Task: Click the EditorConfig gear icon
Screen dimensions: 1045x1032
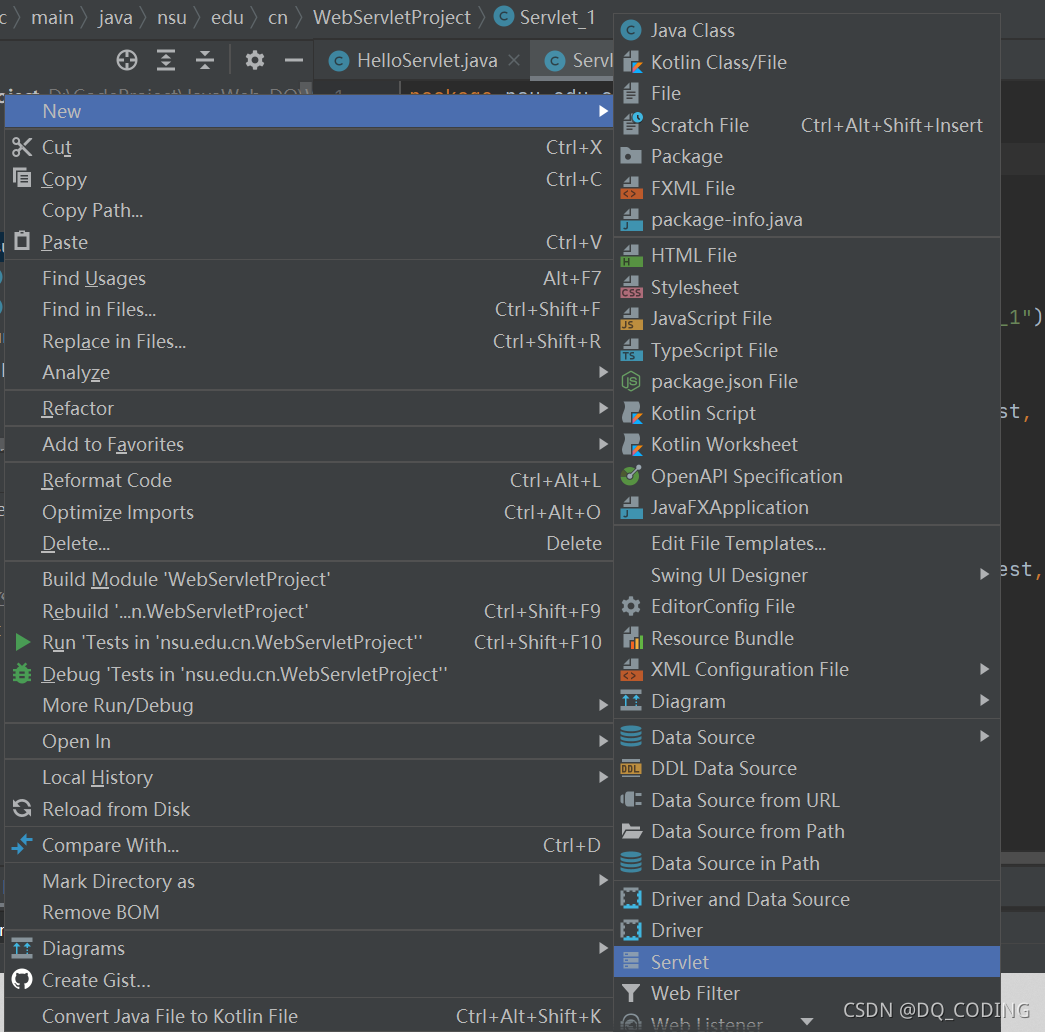Action: pos(630,606)
